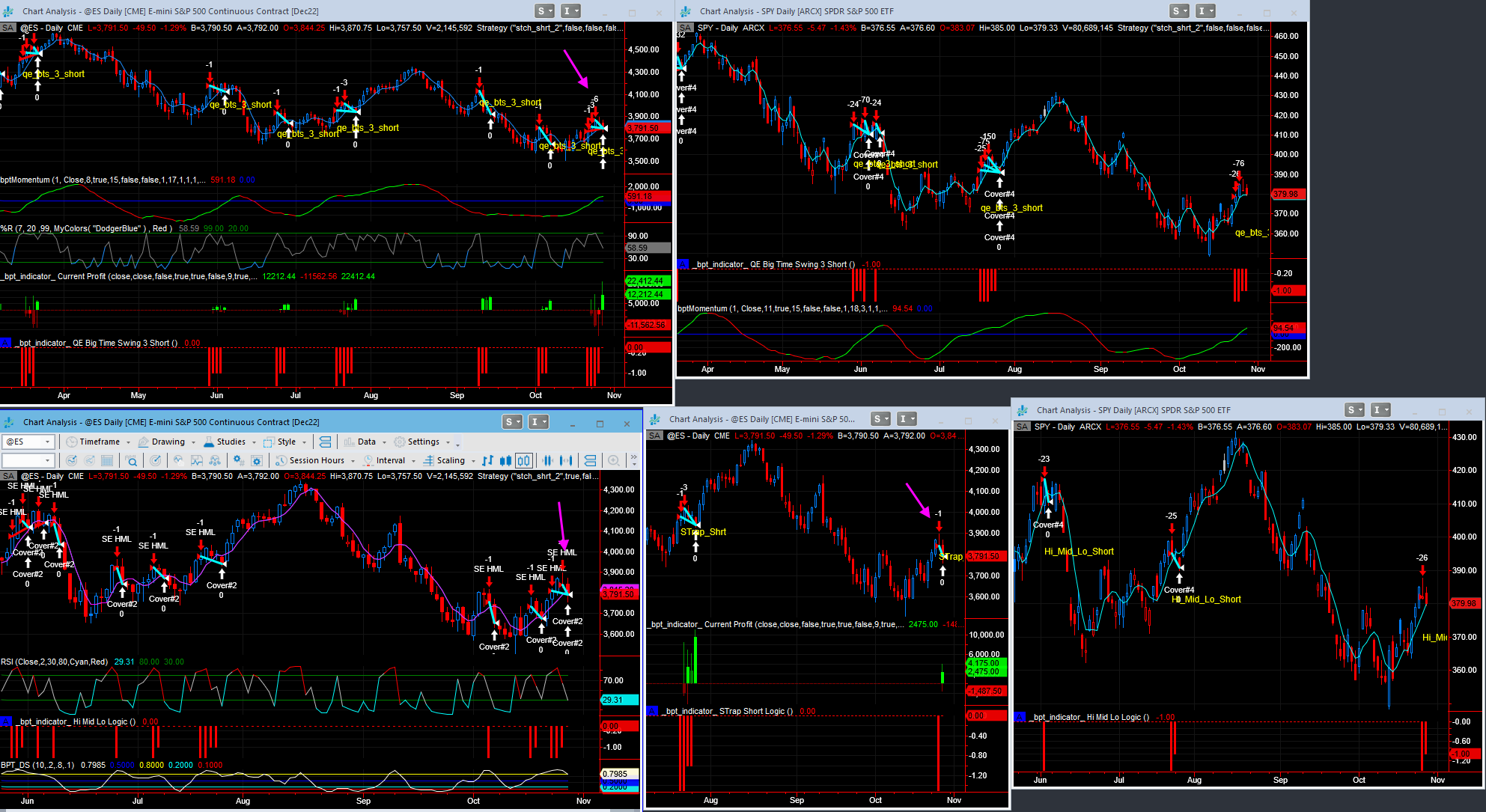Viewport: 1486px width, 812px height.
Task: Select the OHLC bar chart style icon
Action: (x=487, y=460)
